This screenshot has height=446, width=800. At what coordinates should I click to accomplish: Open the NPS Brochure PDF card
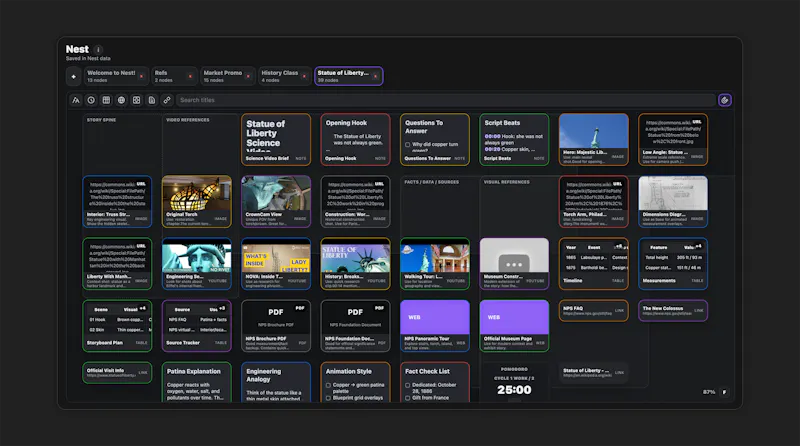pos(276,326)
